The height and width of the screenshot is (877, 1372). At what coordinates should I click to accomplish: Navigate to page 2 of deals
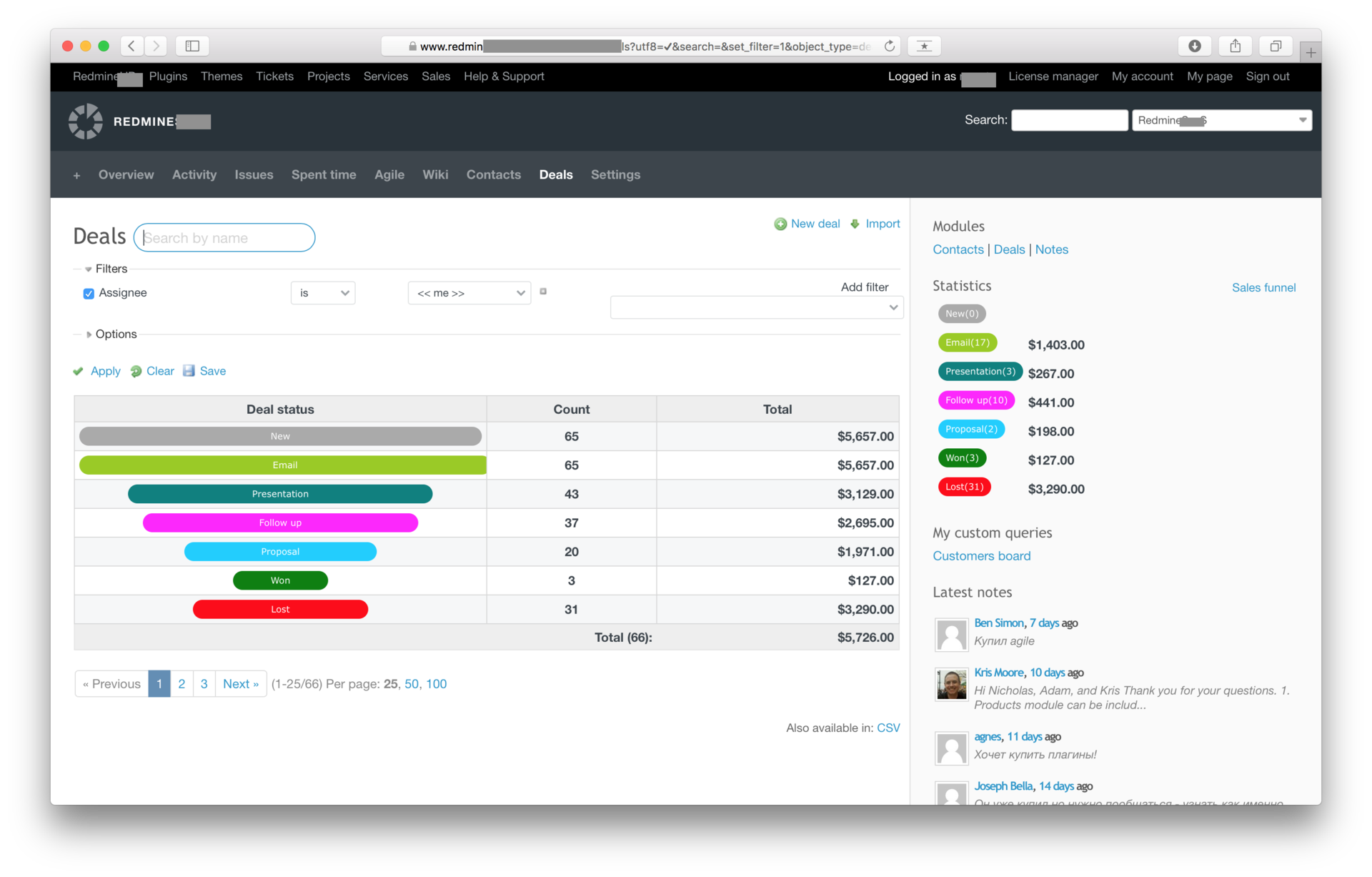point(180,684)
